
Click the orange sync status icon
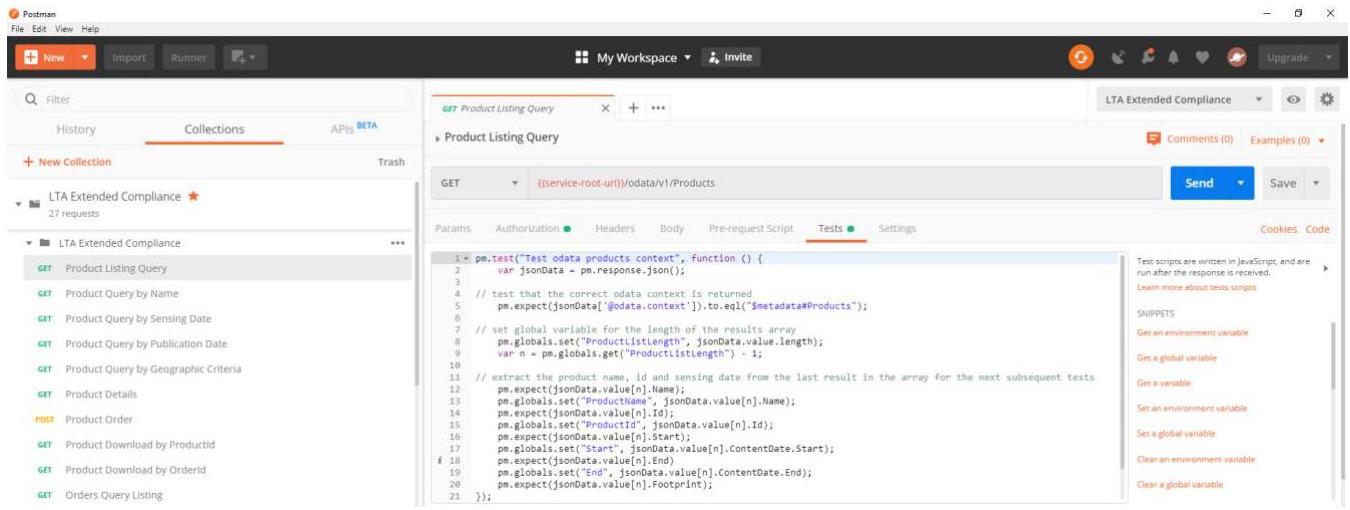coord(1082,58)
